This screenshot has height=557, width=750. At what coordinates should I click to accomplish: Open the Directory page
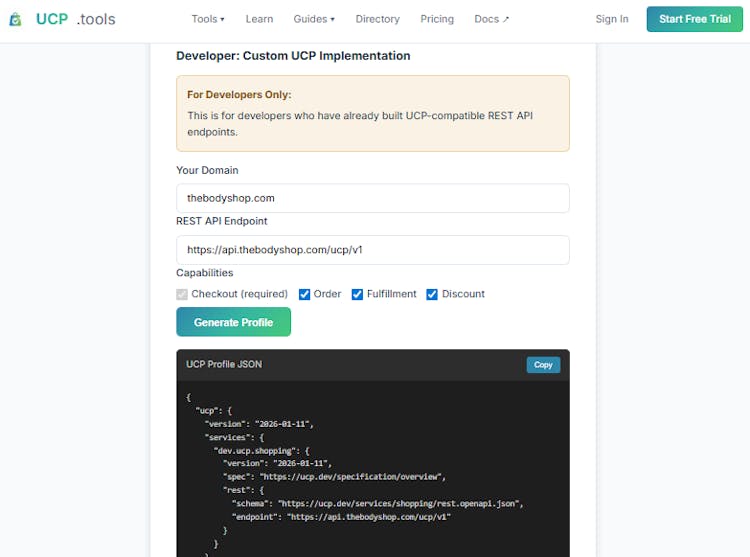point(377,19)
